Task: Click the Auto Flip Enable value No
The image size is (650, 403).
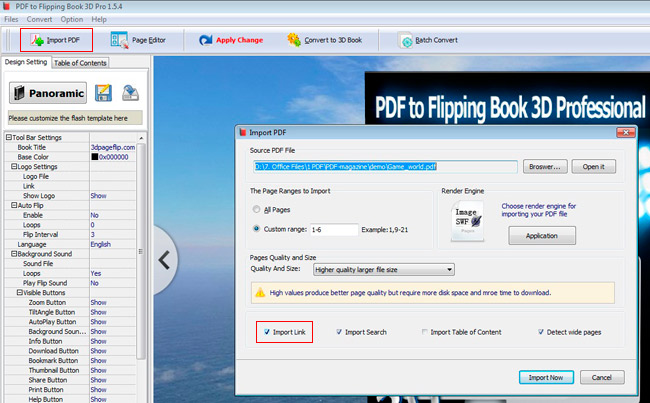Action: point(95,215)
